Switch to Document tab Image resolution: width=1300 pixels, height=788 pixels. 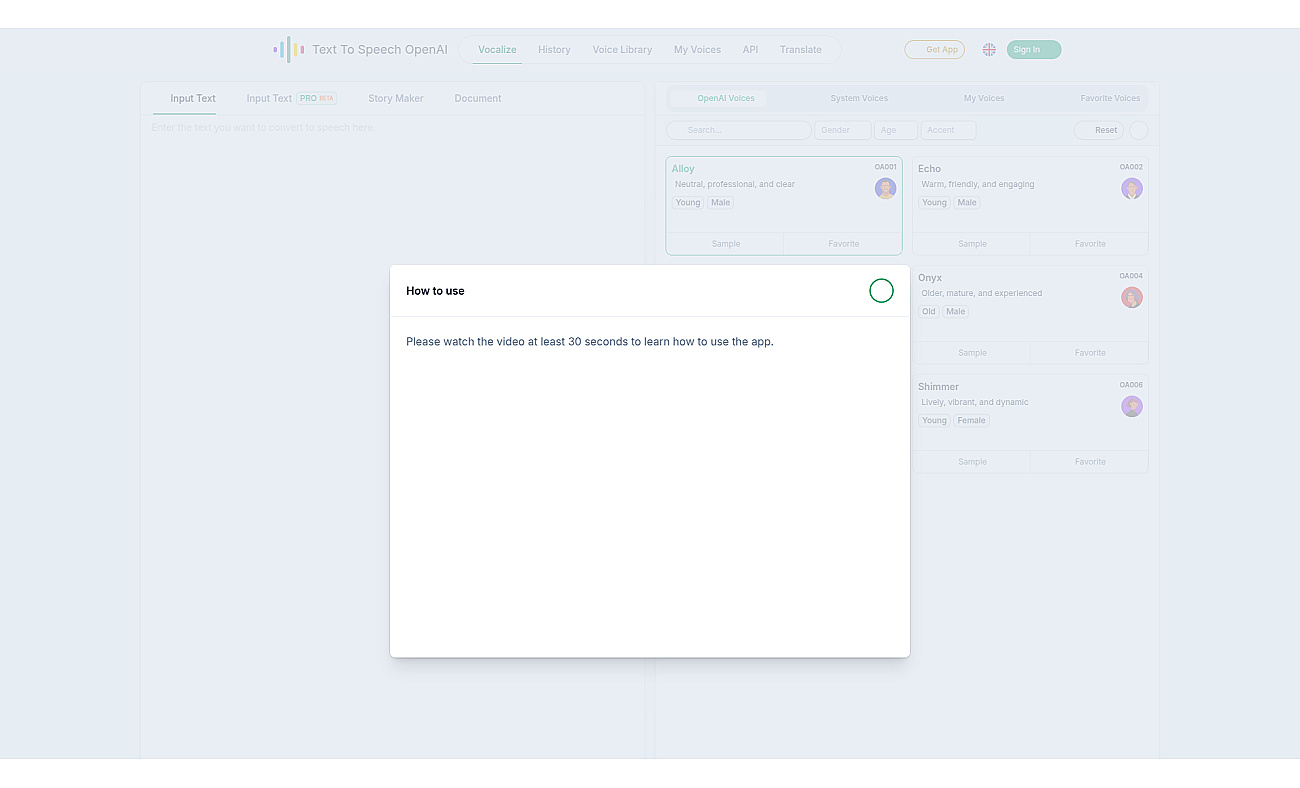pos(478,98)
